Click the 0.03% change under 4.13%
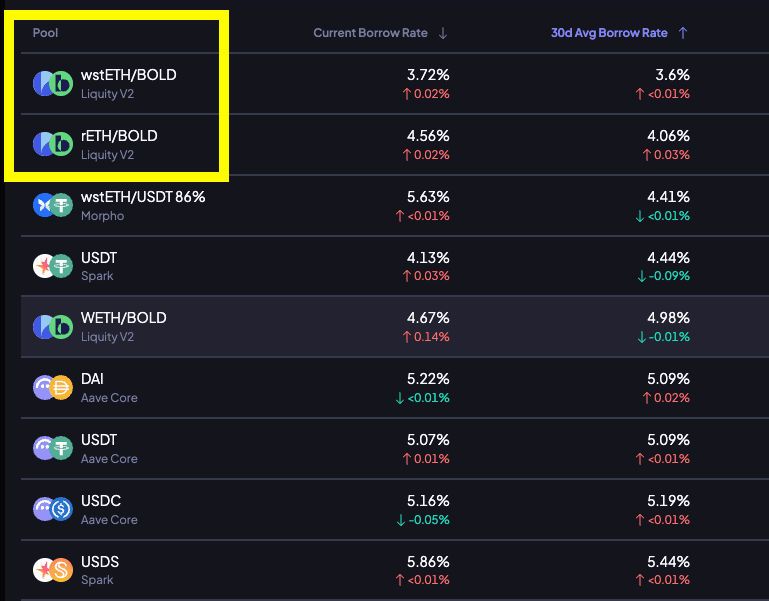Viewport: 769px width, 601px height. [x=426, y=276]
